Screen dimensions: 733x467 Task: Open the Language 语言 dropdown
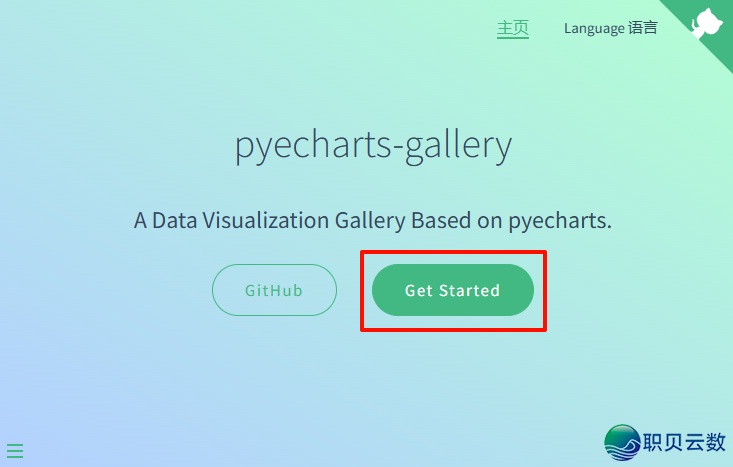611,29
